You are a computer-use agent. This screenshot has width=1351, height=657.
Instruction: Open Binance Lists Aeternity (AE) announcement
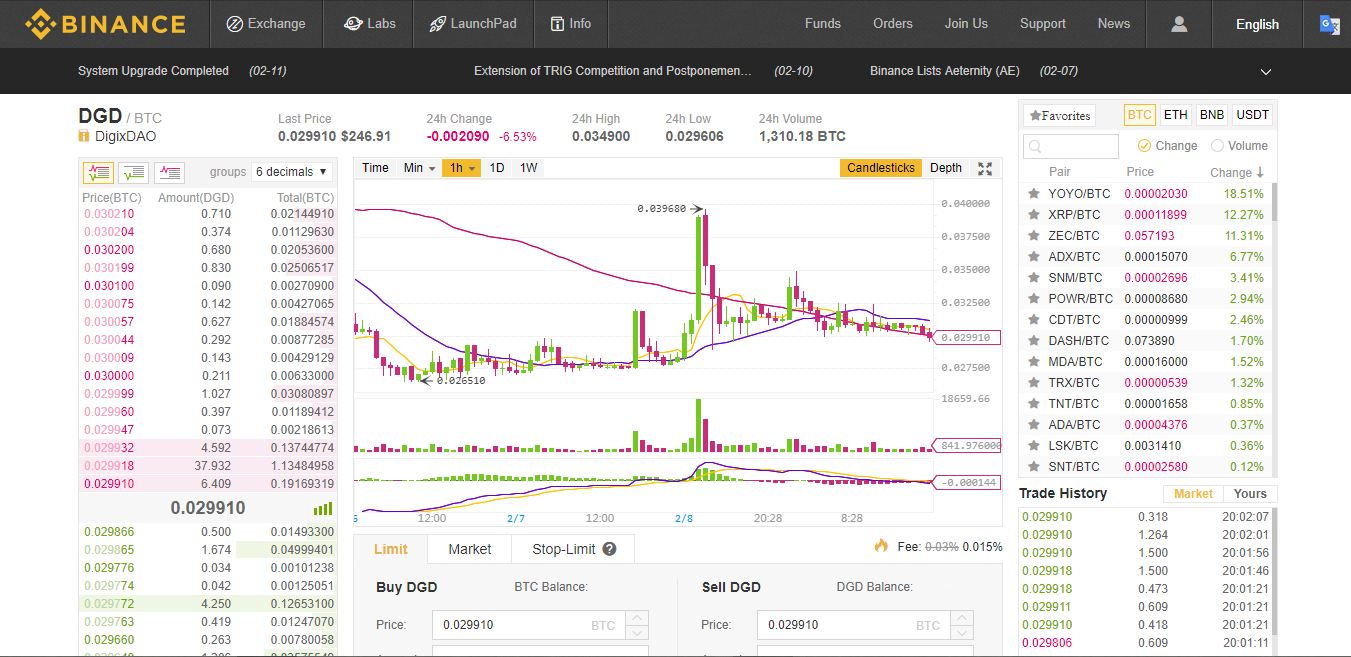(945, 71)
